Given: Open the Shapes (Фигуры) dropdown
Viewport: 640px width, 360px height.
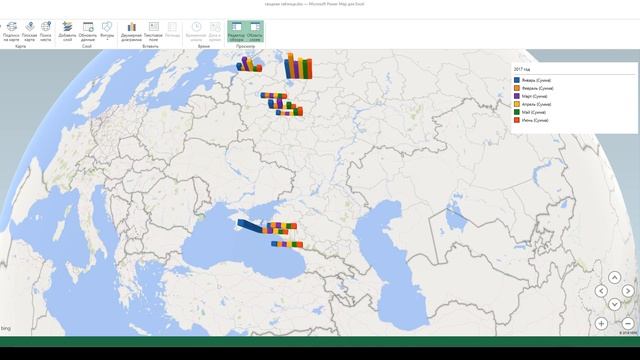Looking at the screenshot, I should point(107,31).
